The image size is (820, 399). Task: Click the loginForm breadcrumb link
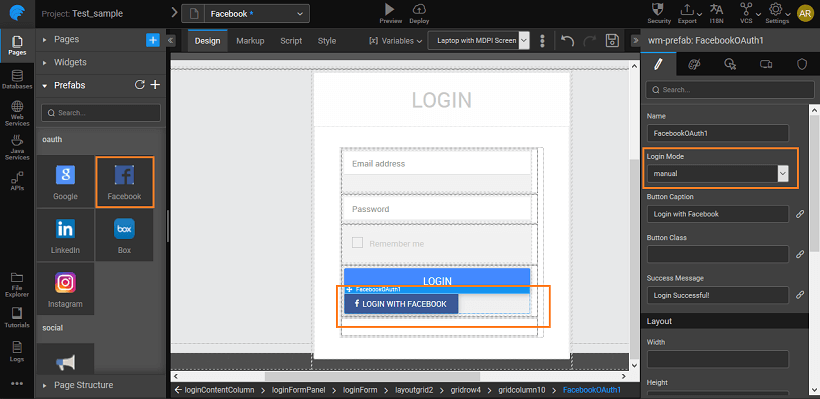360,390
